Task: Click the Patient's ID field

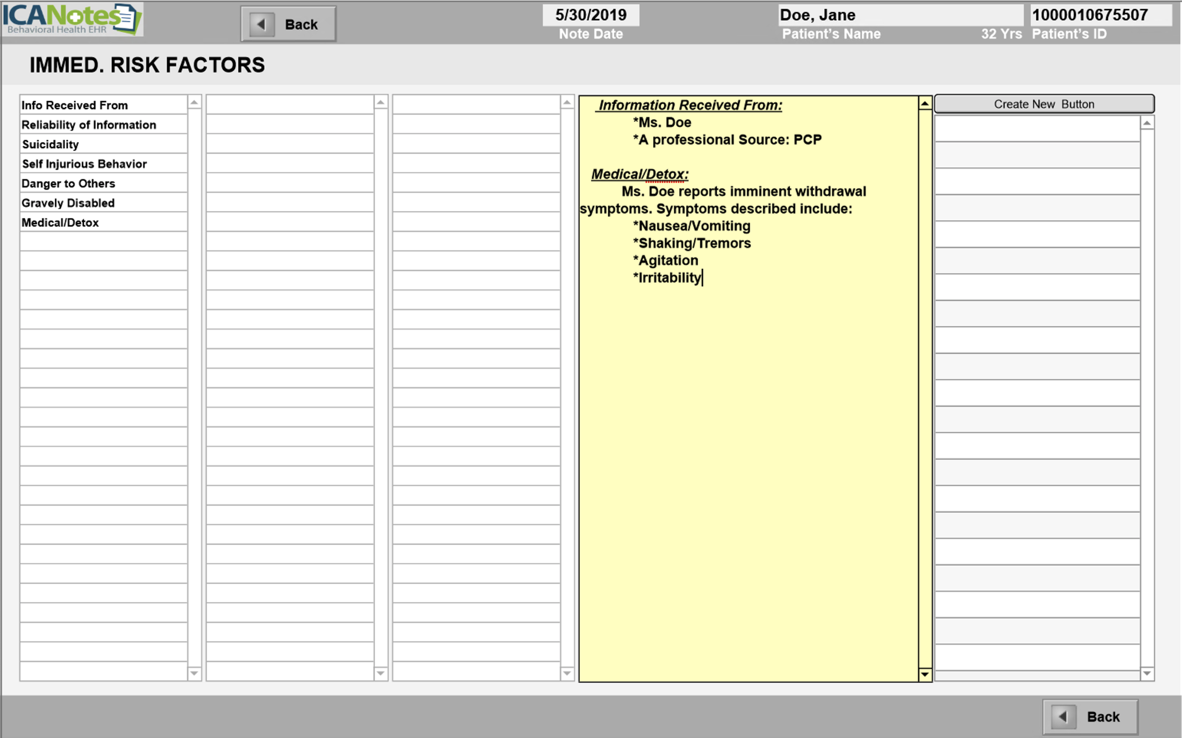Action: 1100,15
